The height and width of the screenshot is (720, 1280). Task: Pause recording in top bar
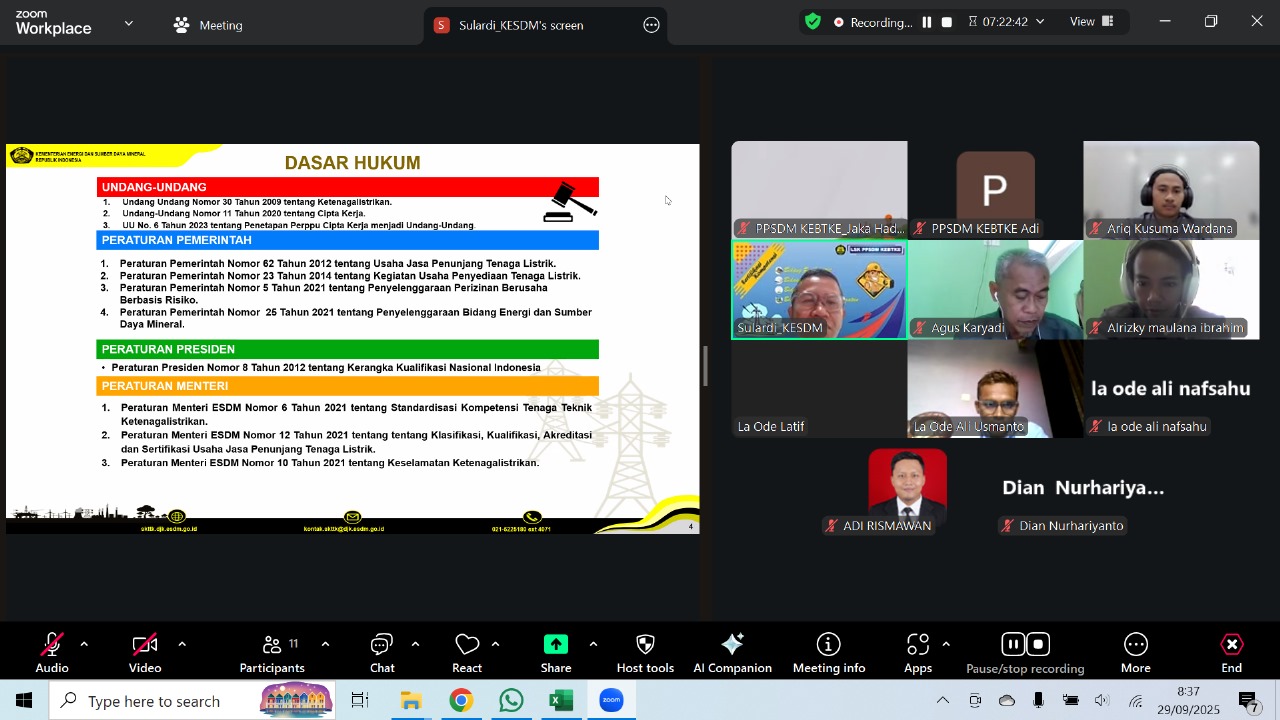pos(927,22)
